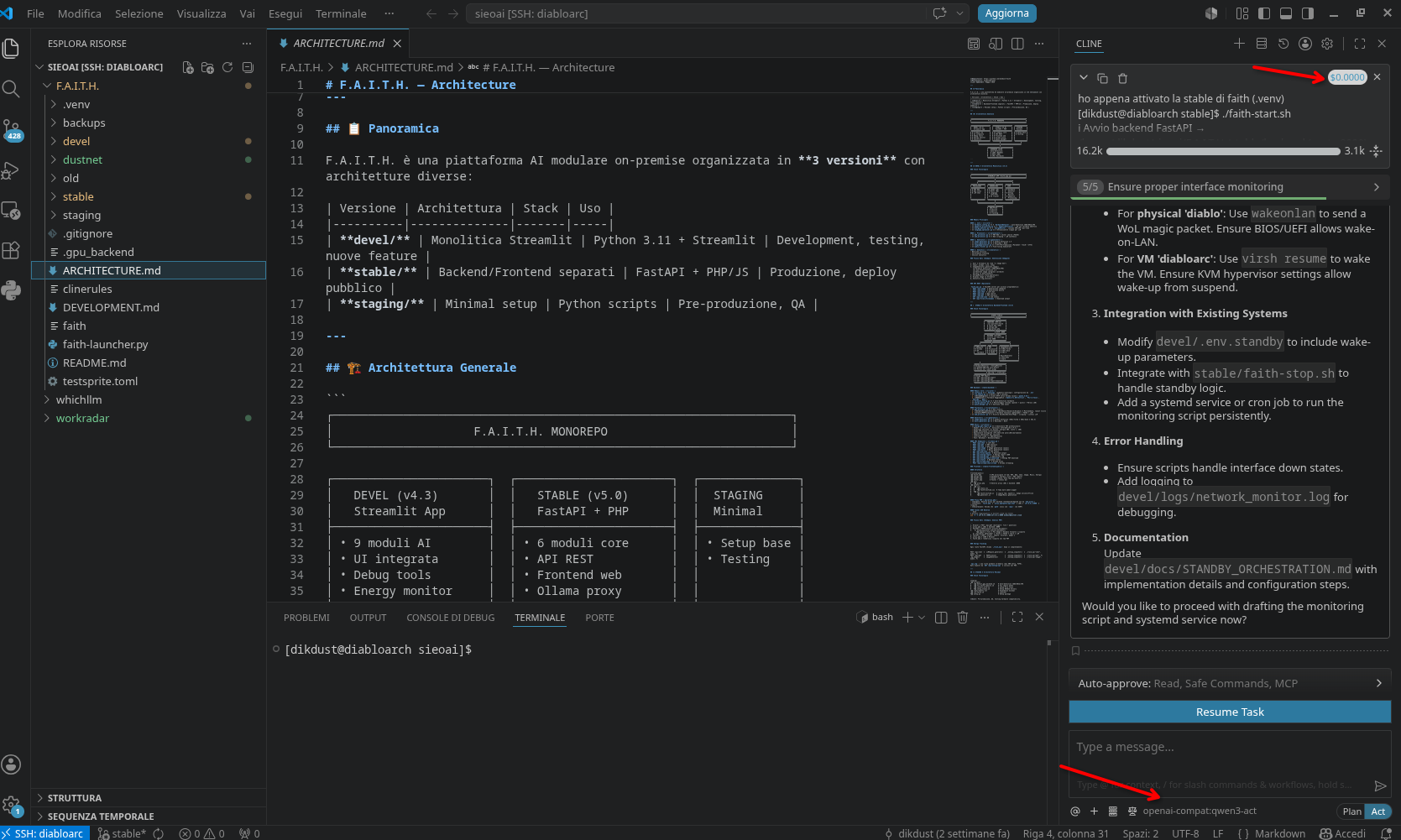The height and width of the screenshot is (840, 1401).
Task: Open Run and Debug view
Action: click(x=11, y=170)
